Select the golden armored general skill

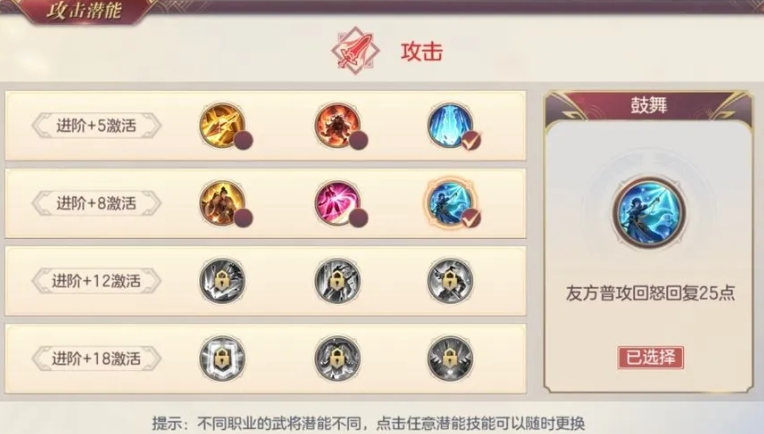[x=222, y=203]
